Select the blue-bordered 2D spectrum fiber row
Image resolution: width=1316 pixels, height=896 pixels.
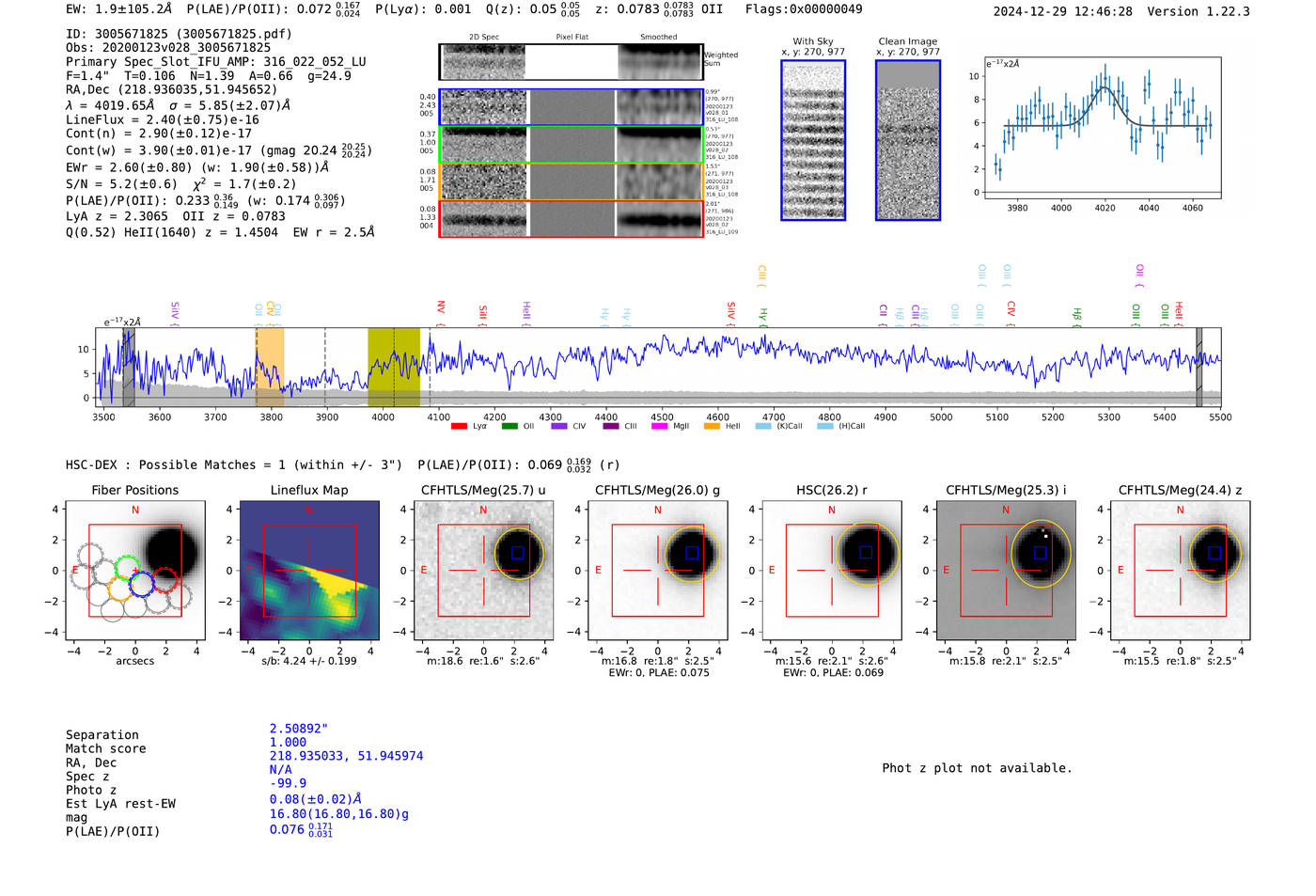(x=572, y=107)
